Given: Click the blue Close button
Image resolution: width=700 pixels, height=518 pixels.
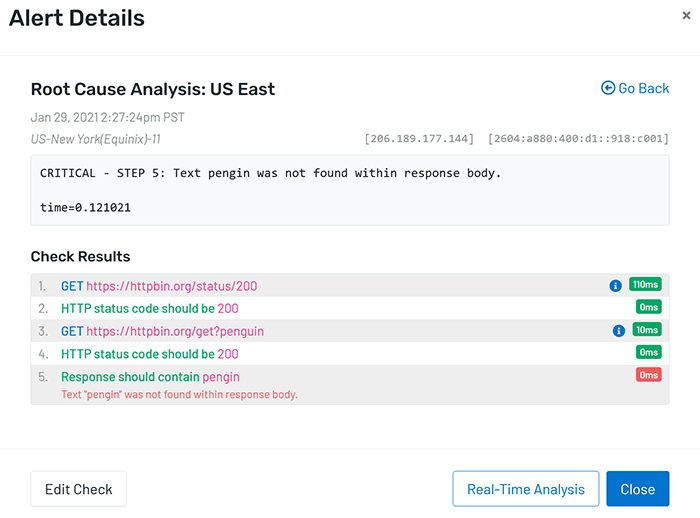Looking at the screenshot, I should coord(638,489).
